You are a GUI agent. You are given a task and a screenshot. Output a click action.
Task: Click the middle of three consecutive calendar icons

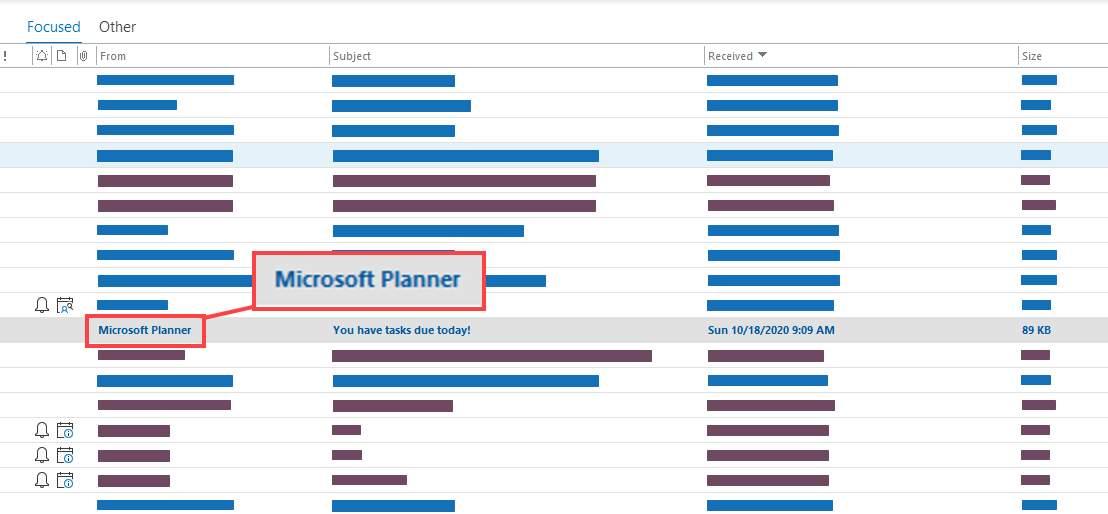pyautogui.click(x=65, y=455)
